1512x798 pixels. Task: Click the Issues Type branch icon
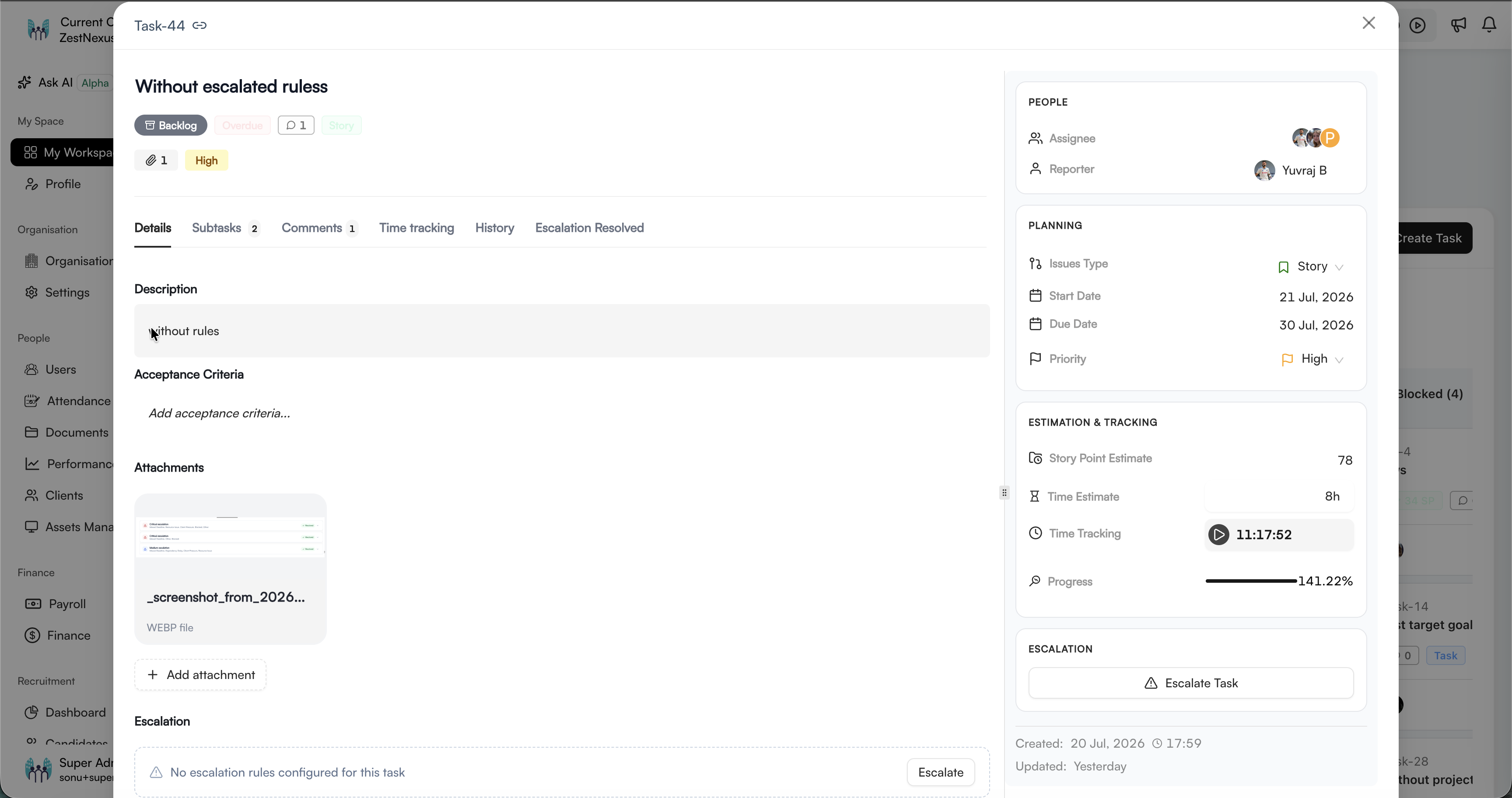[1036, 263]
